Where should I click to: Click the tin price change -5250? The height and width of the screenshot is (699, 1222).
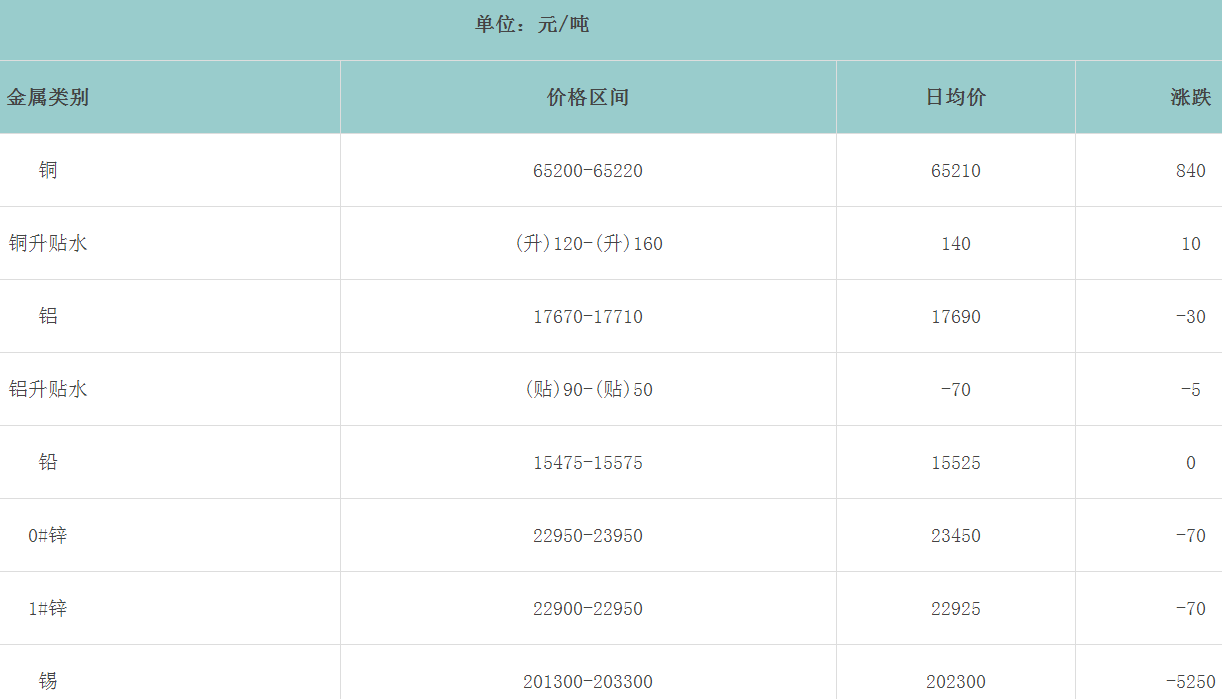[x=1190, y=682]
